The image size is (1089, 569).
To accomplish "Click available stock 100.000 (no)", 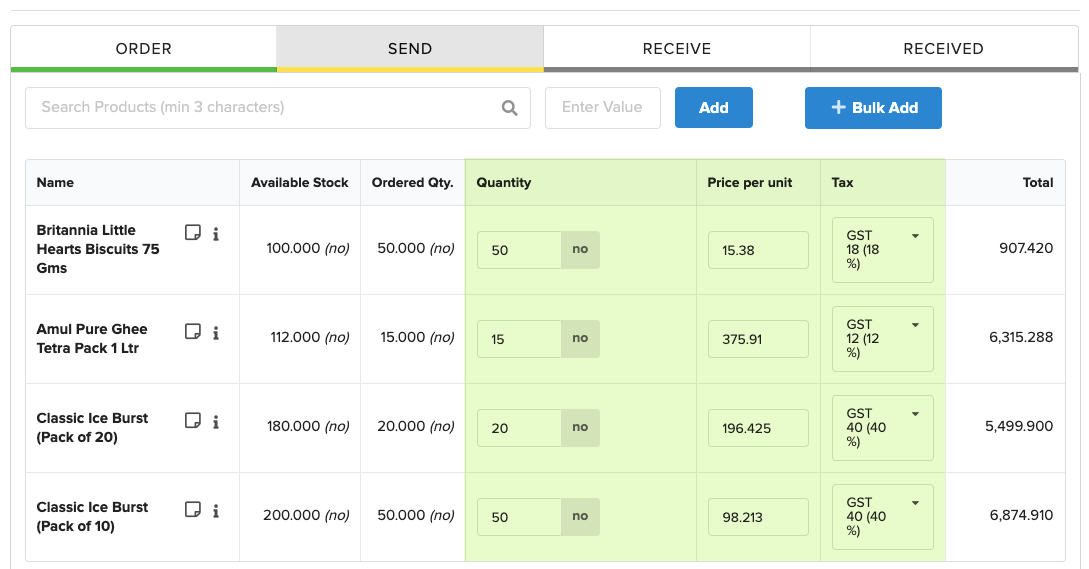I will pyautogui.click(x=308, y=248).
